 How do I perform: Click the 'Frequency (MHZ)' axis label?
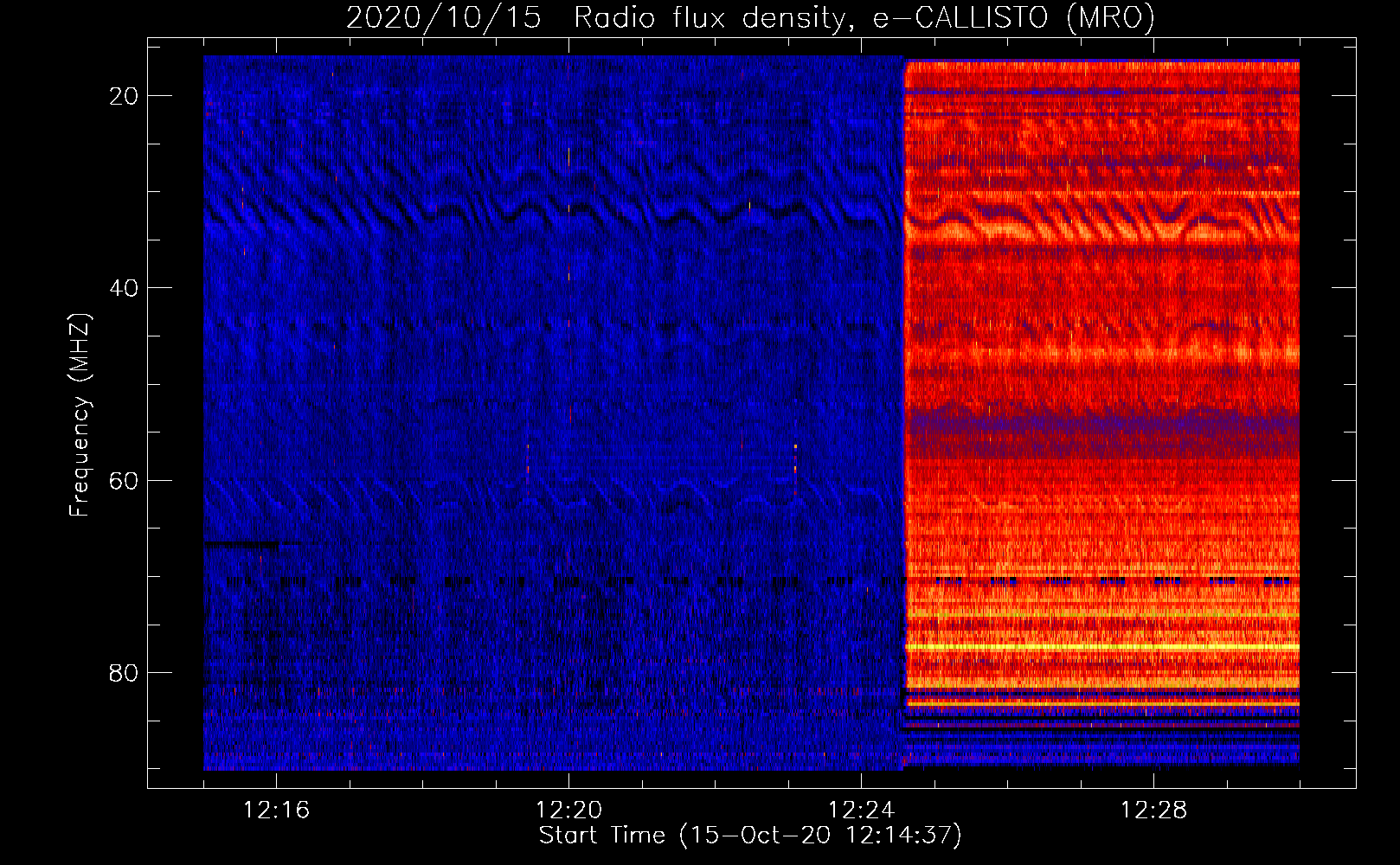pos(79,415)
